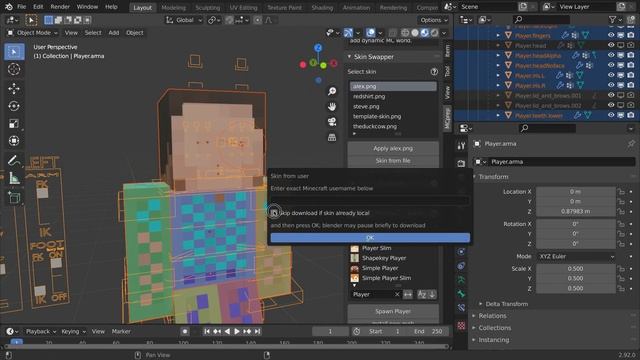Toggle viewport display for Player.headAlpha

pyautogui.click(x=620, y=56)
